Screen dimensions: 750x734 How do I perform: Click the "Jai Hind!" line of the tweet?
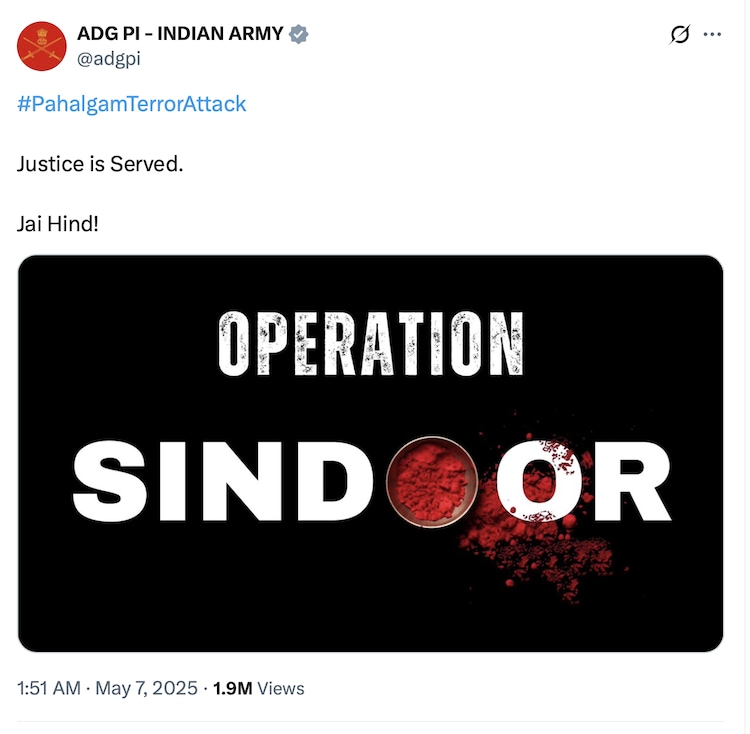(x=58, y=224)
